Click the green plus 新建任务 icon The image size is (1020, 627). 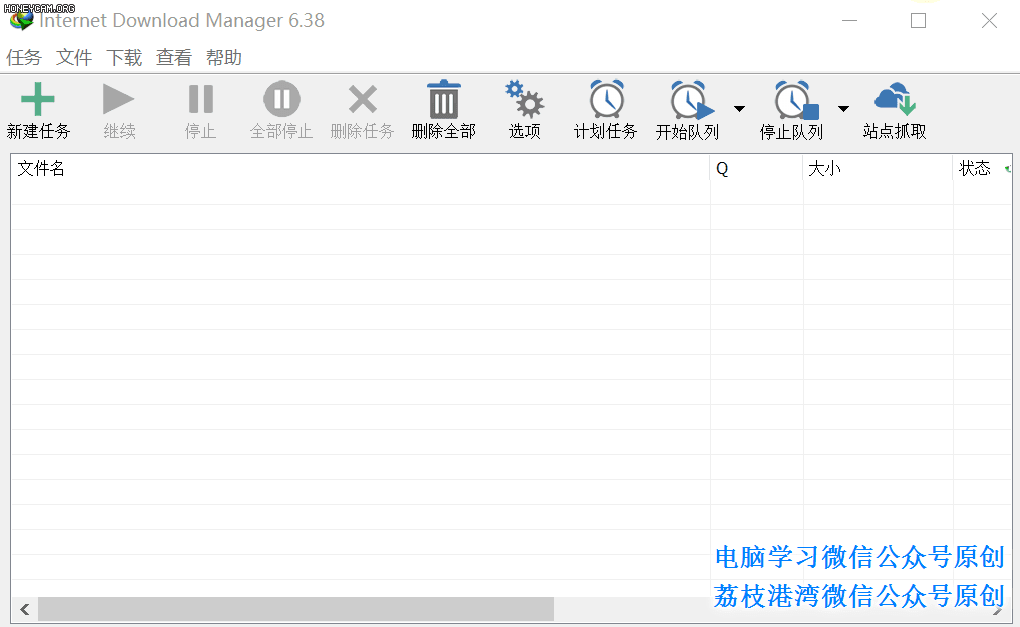pyautogui.click(x=38, y=99)
